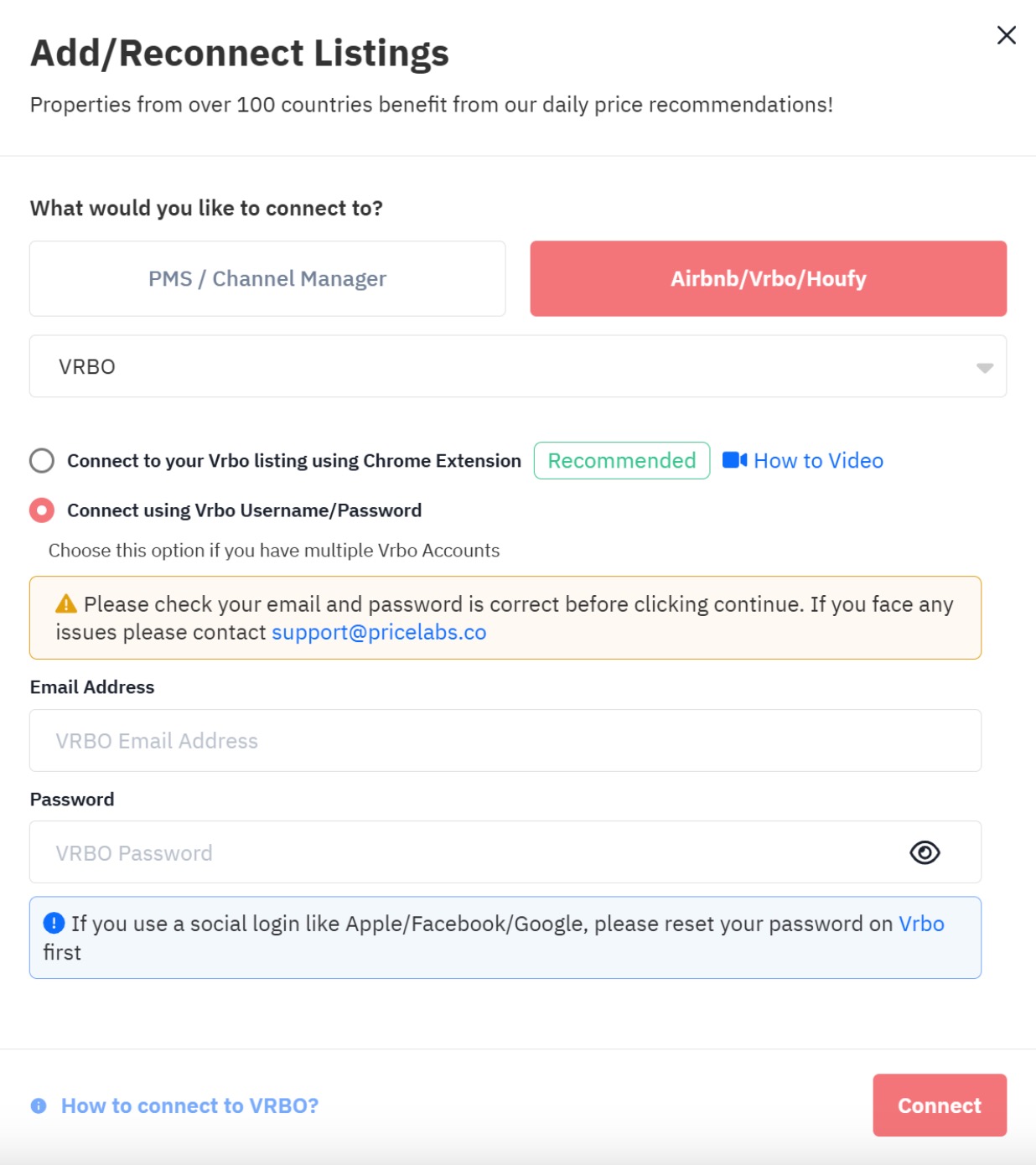The height and width of the screenshot is (1165, 1036).
Task: Click the orange warning triangle icon
Action: pyautogui.click(x=66, y=603)
